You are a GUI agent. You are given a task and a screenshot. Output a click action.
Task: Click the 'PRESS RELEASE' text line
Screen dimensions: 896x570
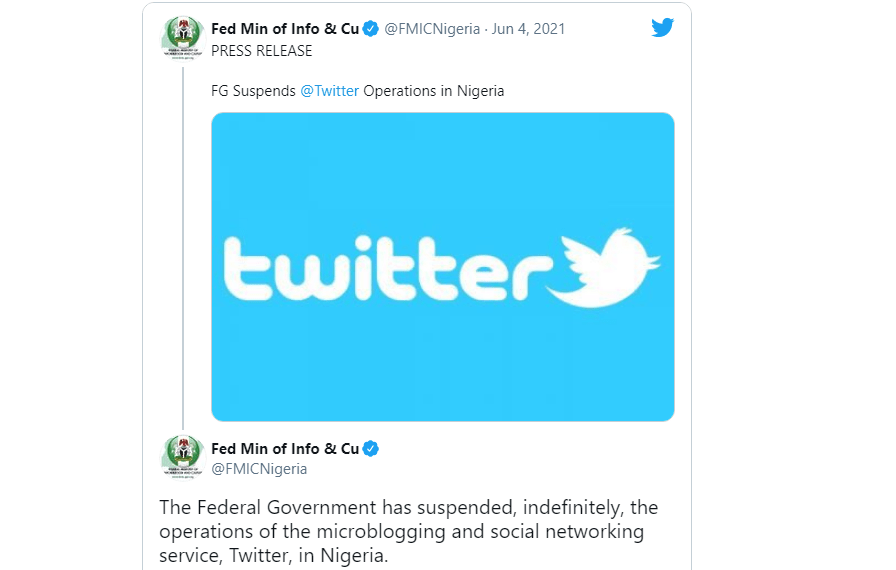pos(262,51)
